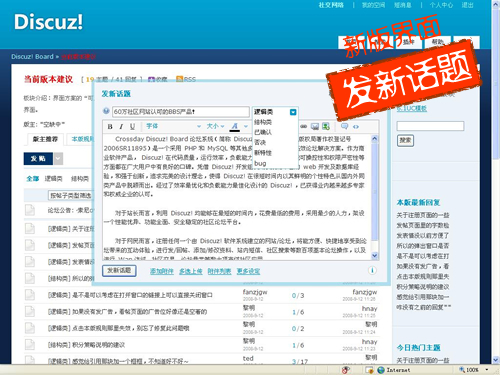This screenshot has width=500, height=375.
Task: Click the 发帖 post button
Action: click(38, 159)
